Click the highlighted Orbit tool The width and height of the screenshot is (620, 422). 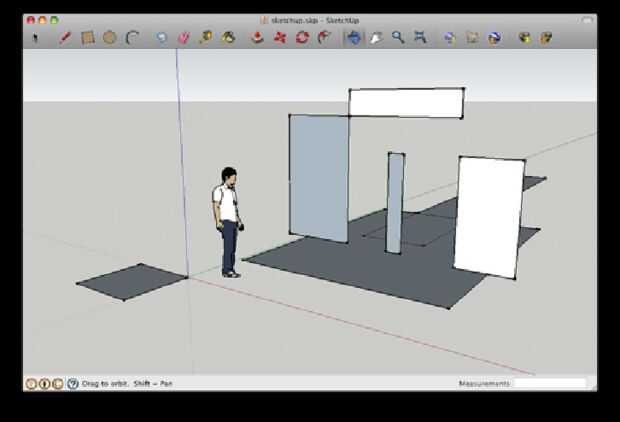(353, 38)
